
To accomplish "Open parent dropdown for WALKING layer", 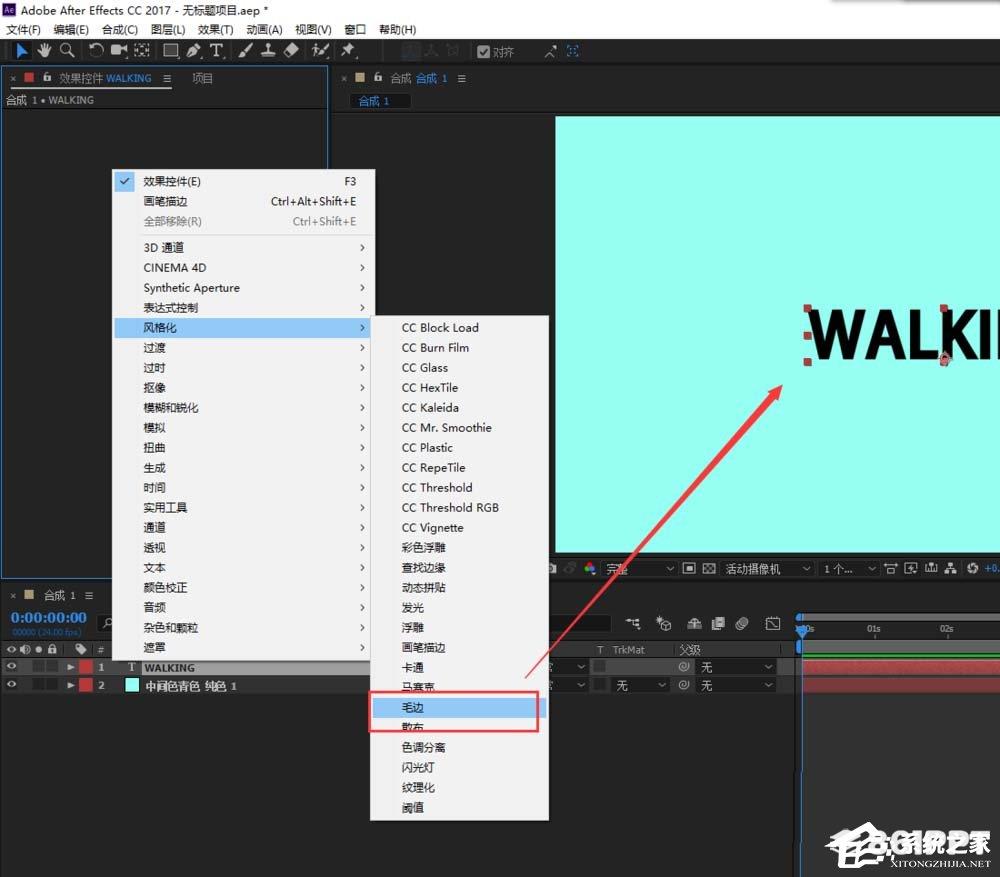I will 737,667.
